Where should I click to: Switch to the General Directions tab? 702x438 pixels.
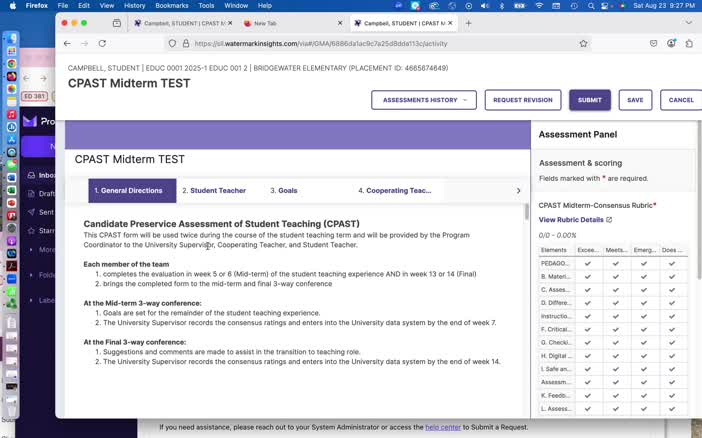(x=132, y=190)
